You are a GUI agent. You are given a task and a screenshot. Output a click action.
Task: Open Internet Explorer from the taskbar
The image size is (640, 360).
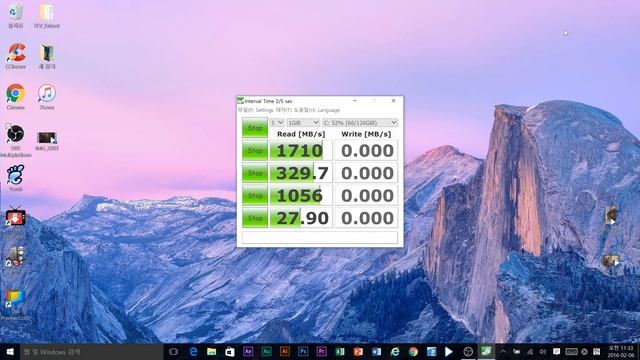[x=395, y=351]
